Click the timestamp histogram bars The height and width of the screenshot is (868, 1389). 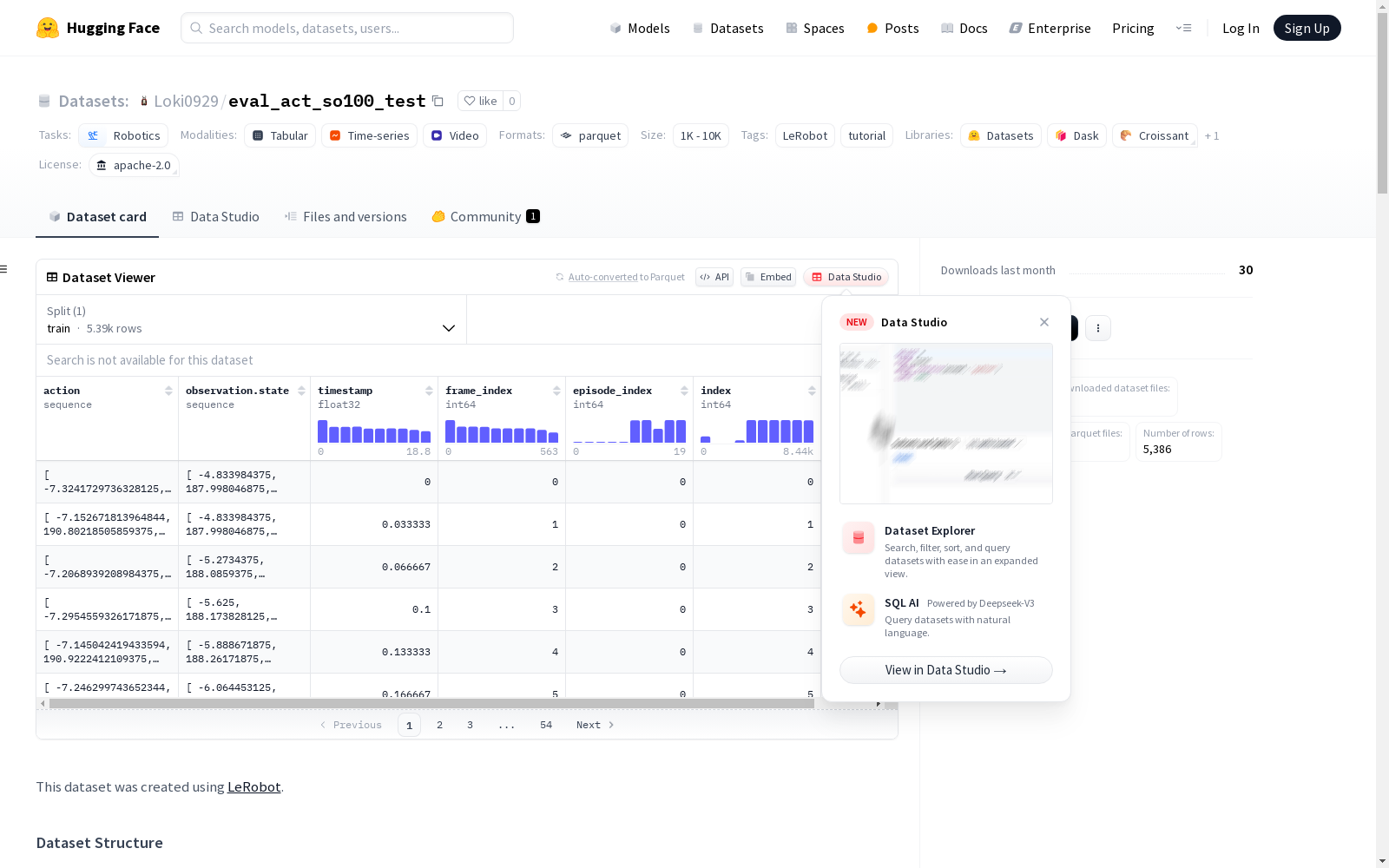[x=374, y=431]
